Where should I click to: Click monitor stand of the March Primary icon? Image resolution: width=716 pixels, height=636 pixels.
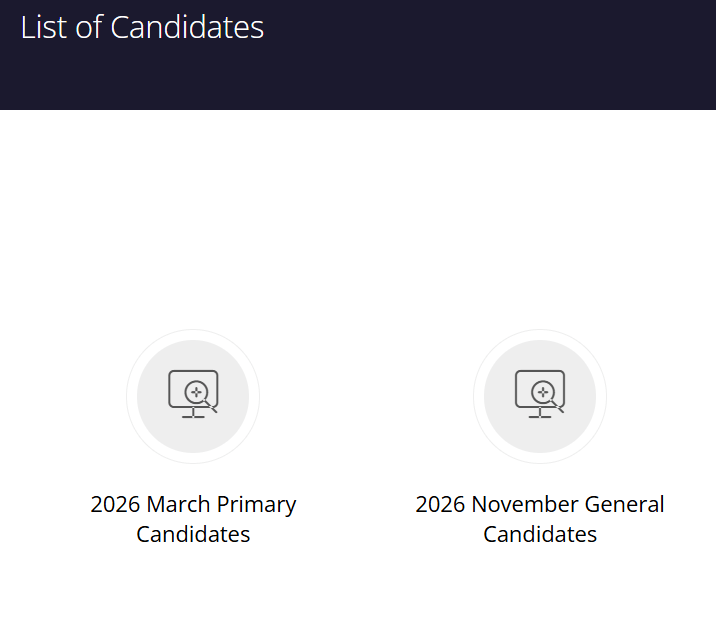click(x=193, y=414)
